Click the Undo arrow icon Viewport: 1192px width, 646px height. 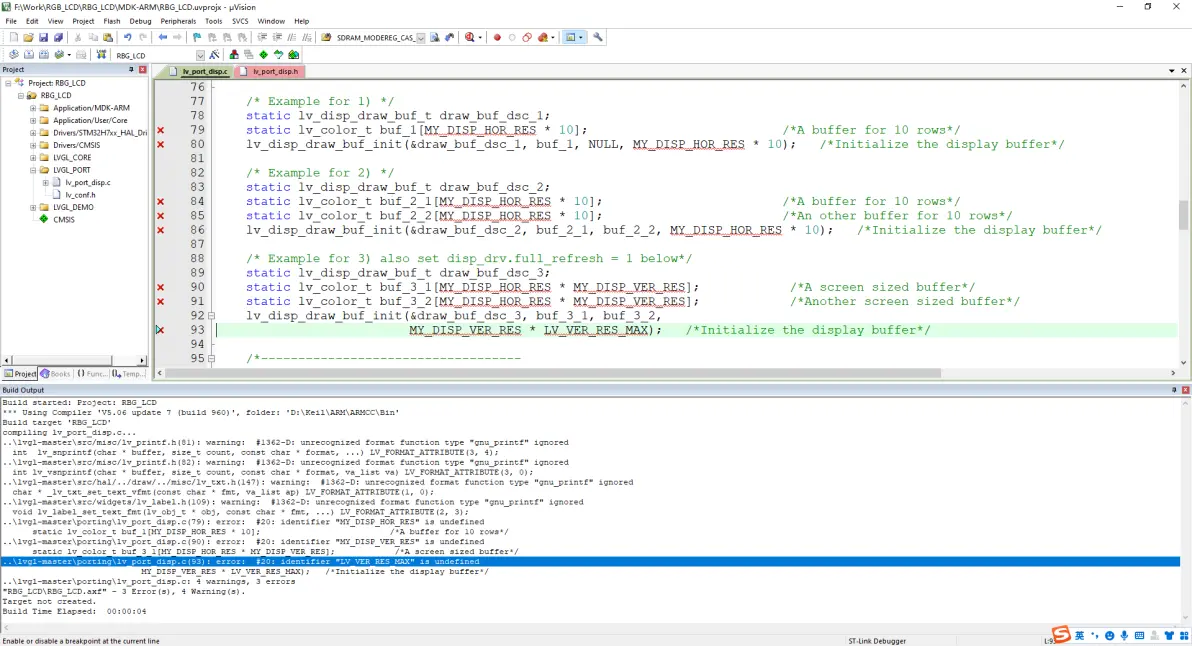click(x=128, y=38)
